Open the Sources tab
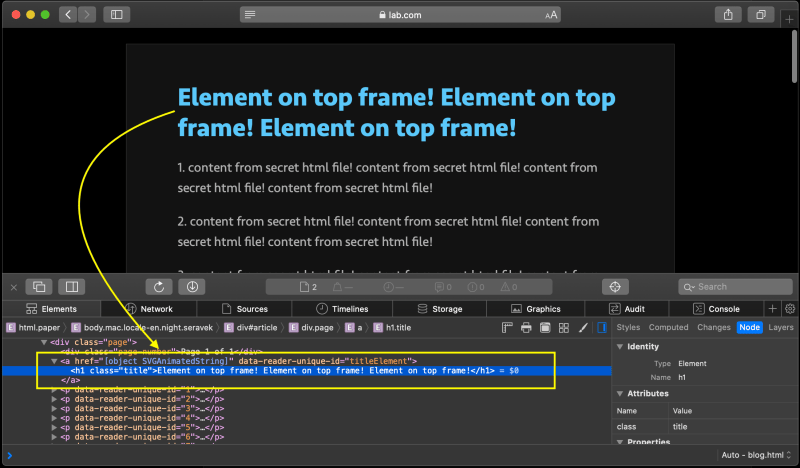This screenshot has height=468, width=800. point(244,309)
